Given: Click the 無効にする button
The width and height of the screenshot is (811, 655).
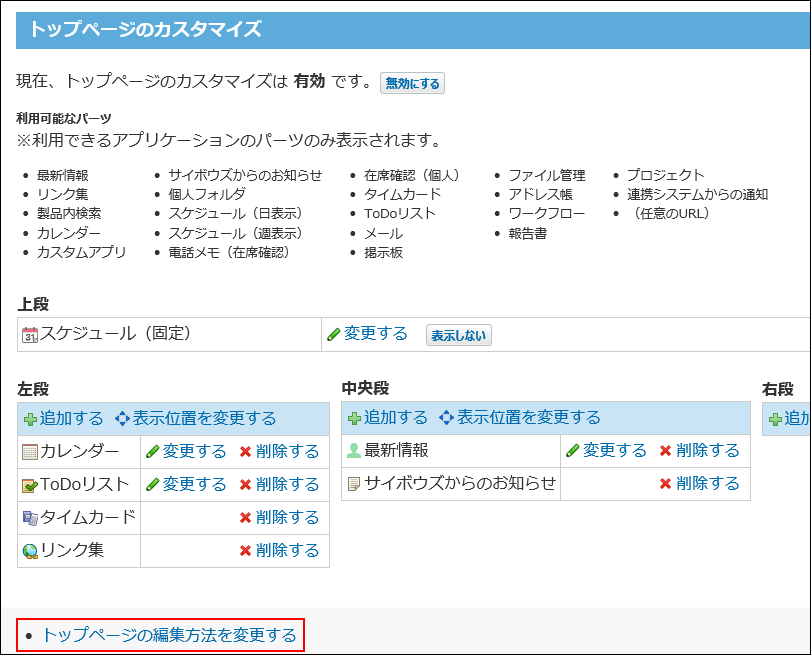Looking at the screenshot, I should [412, 83].
